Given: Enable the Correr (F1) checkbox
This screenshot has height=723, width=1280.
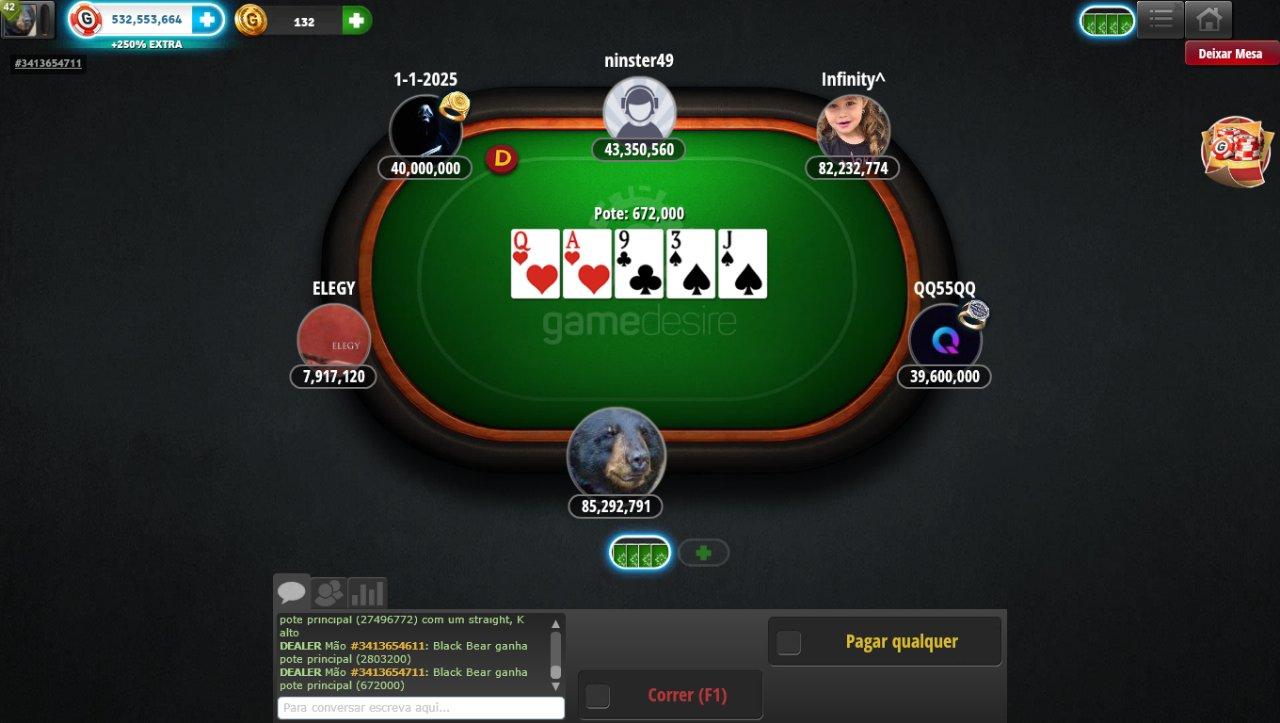Looking at the screenshot, I should tap(598, 696).
